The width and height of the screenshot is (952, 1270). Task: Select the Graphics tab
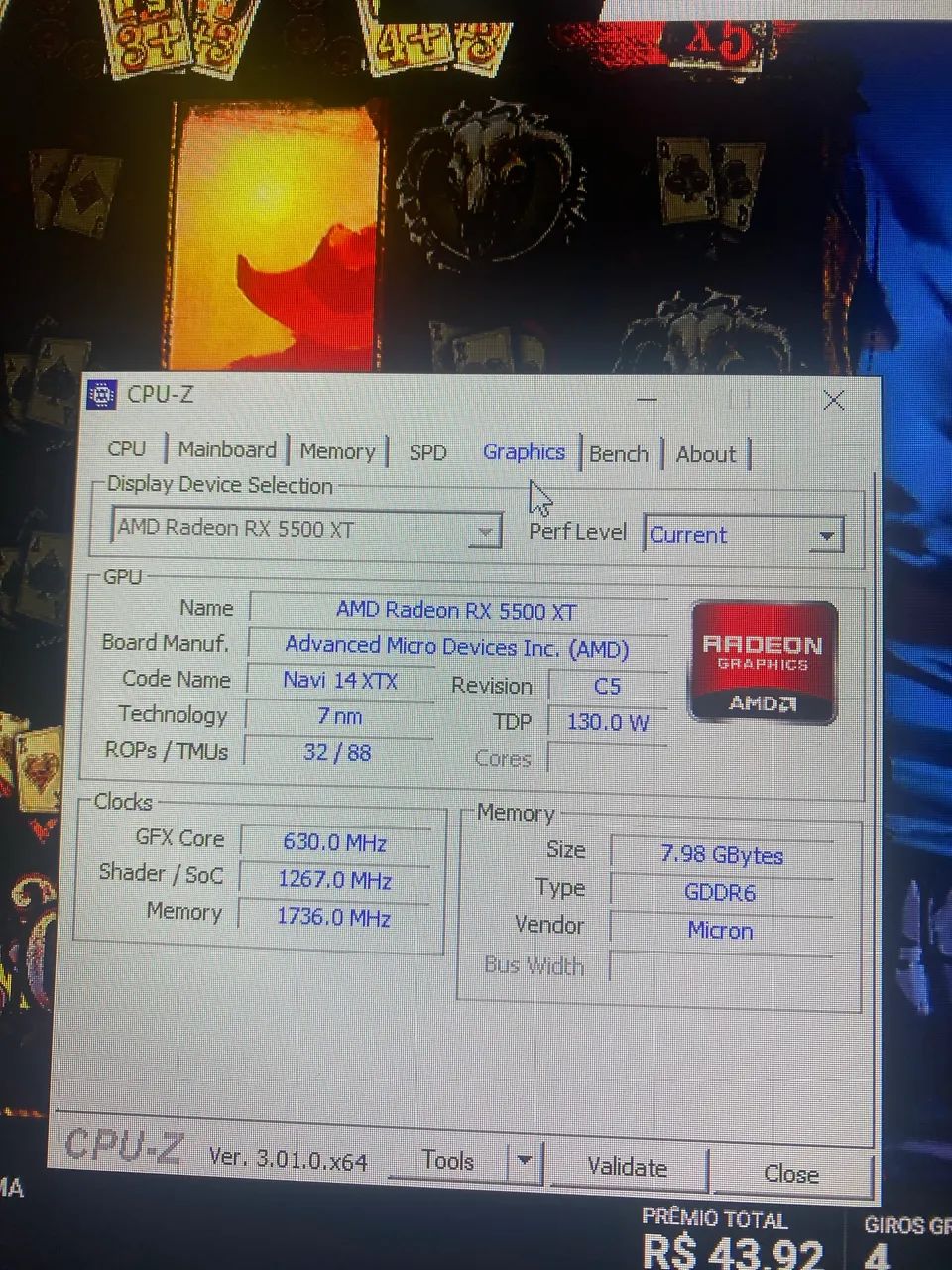click(x=524, y=452)
